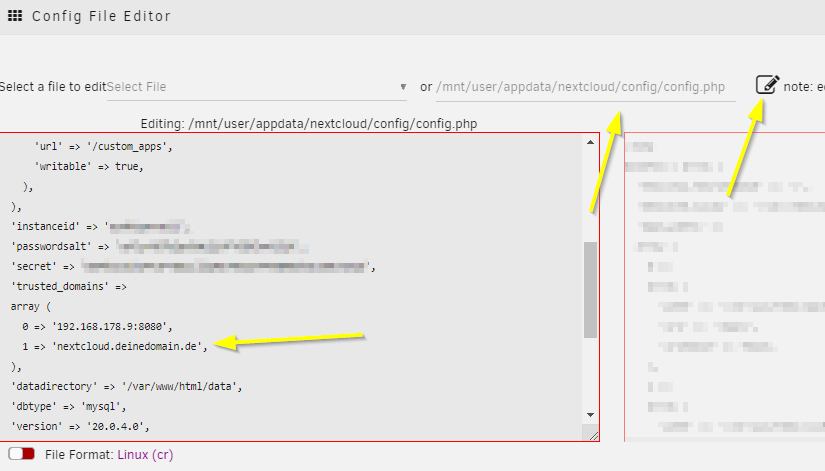Click the Linux (cr) file format link
The width and height of the screenshot is (825, 471).
pyautogui.click(x=145, y=455)
